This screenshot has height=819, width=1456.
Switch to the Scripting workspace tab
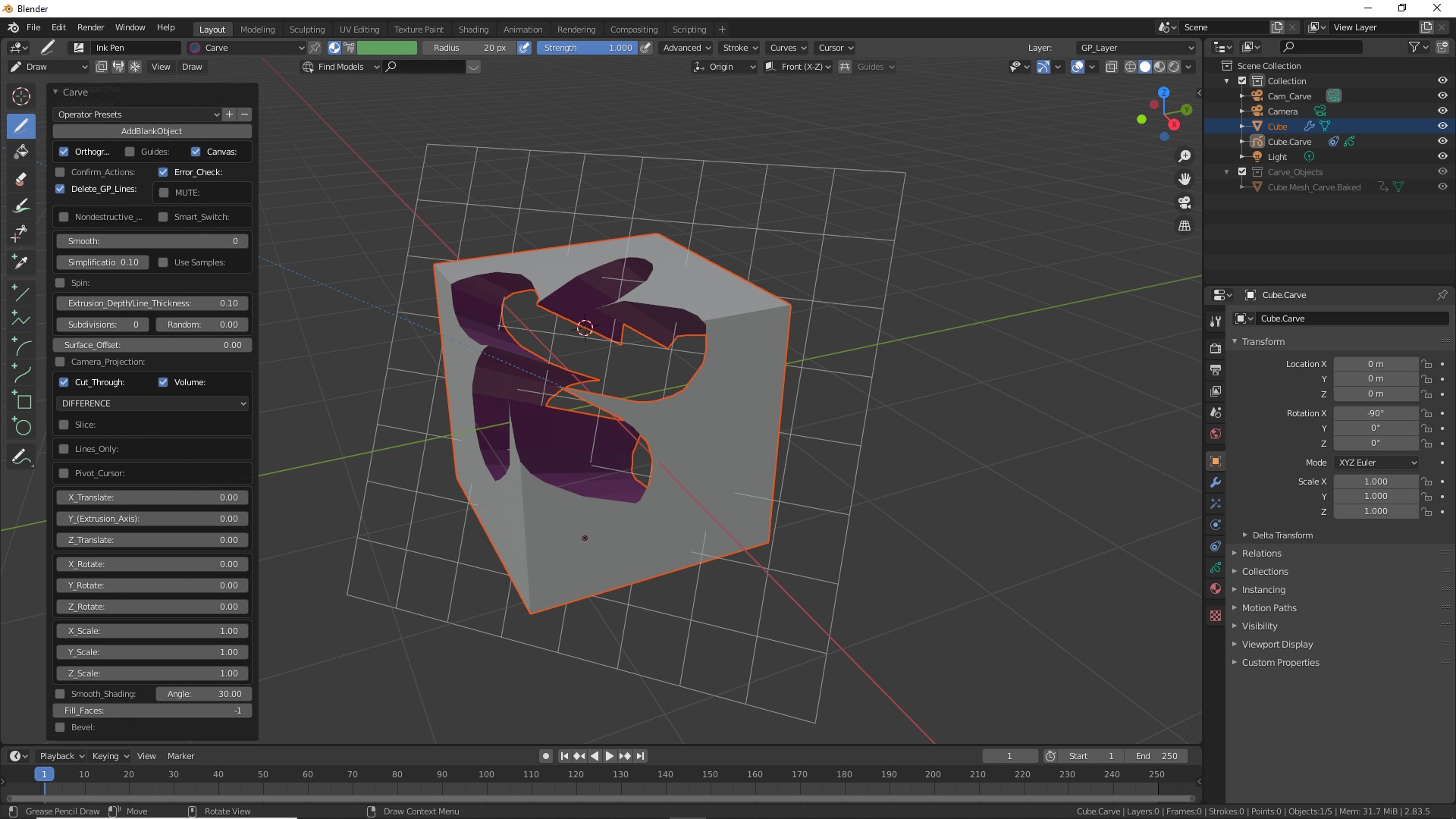[x=689, y=30]
